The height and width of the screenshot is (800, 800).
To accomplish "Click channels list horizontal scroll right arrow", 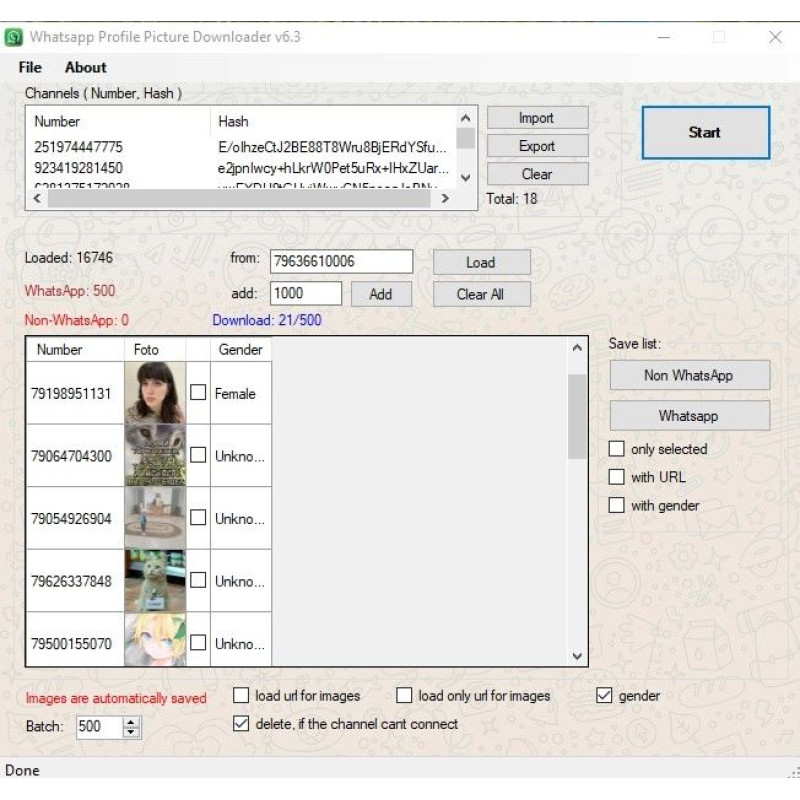I will point(445,199).
